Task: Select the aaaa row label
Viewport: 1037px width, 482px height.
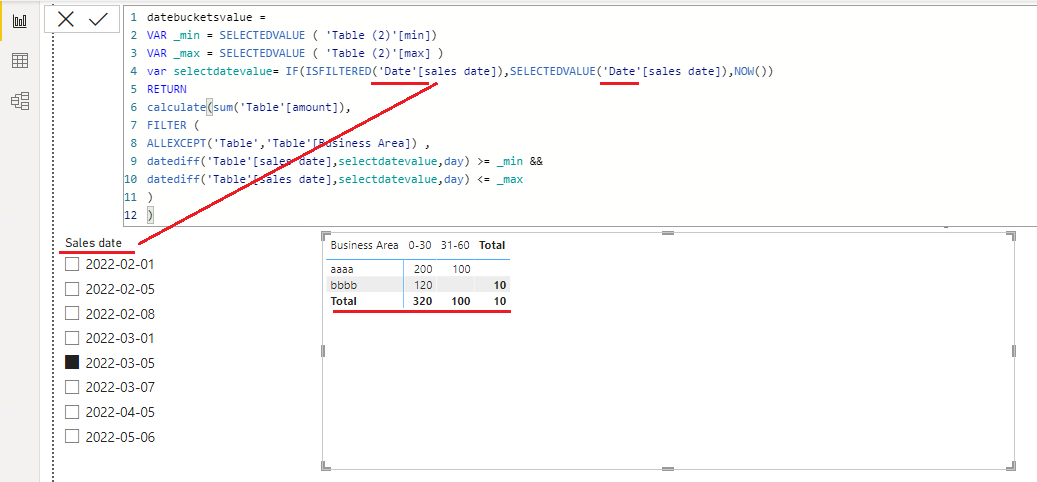Action: [342, 269]
